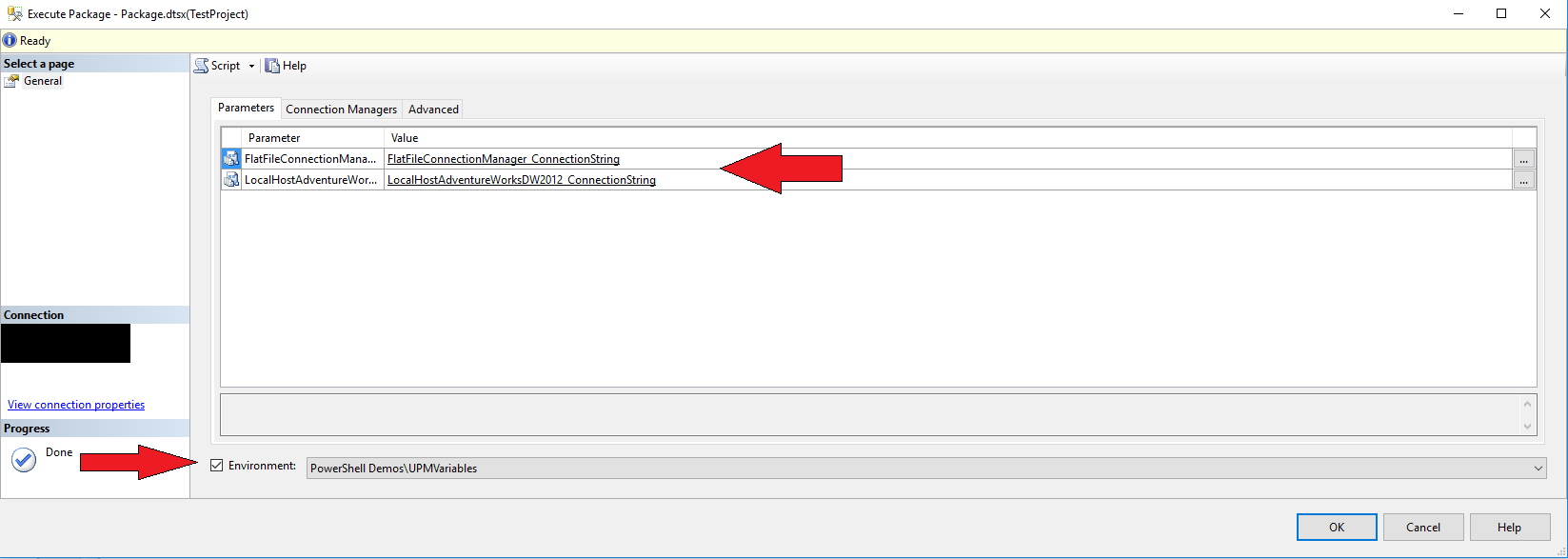Uncheck the Environment checkbox
This screenshot has height=559, width=1568.
click(217, 466)
